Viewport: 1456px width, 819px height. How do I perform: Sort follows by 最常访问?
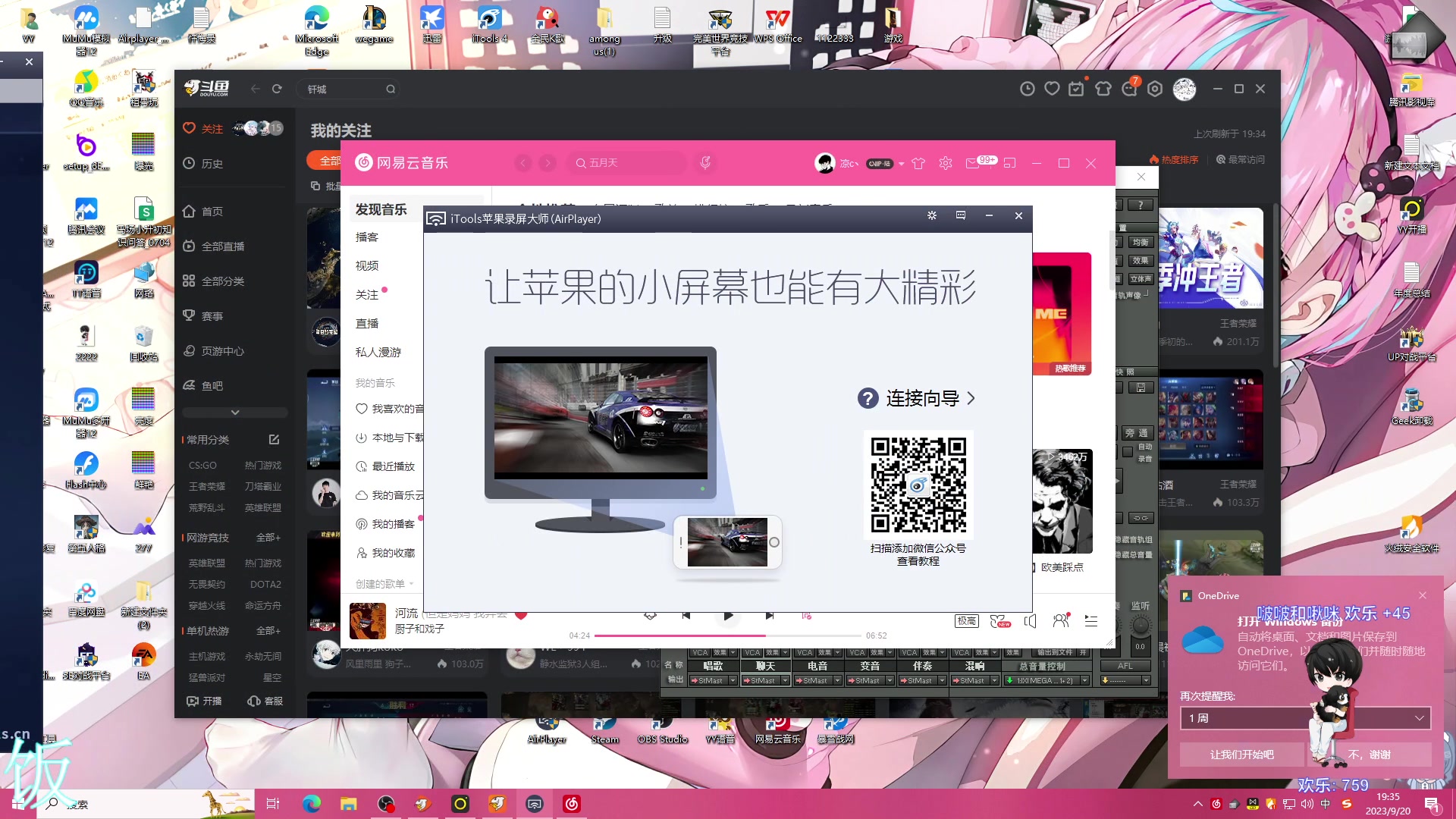[x=1241, y=160]
